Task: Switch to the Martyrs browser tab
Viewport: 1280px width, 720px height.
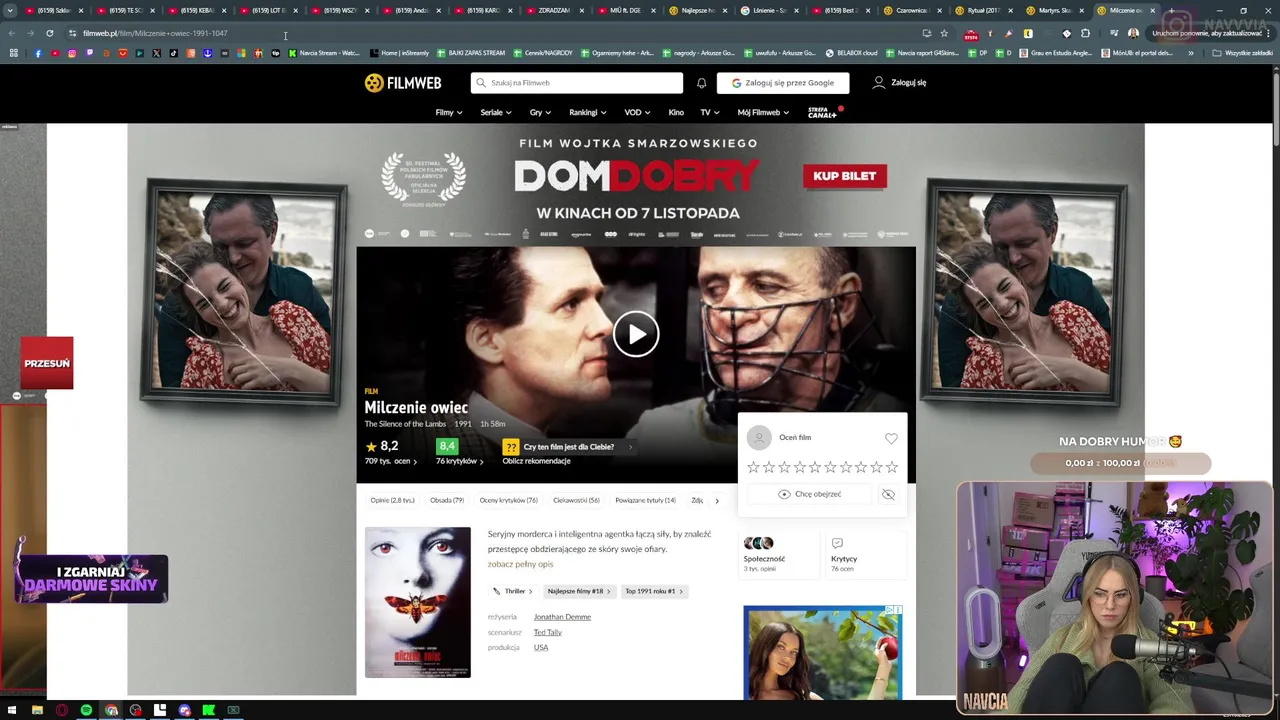Action: [1053, 10]
